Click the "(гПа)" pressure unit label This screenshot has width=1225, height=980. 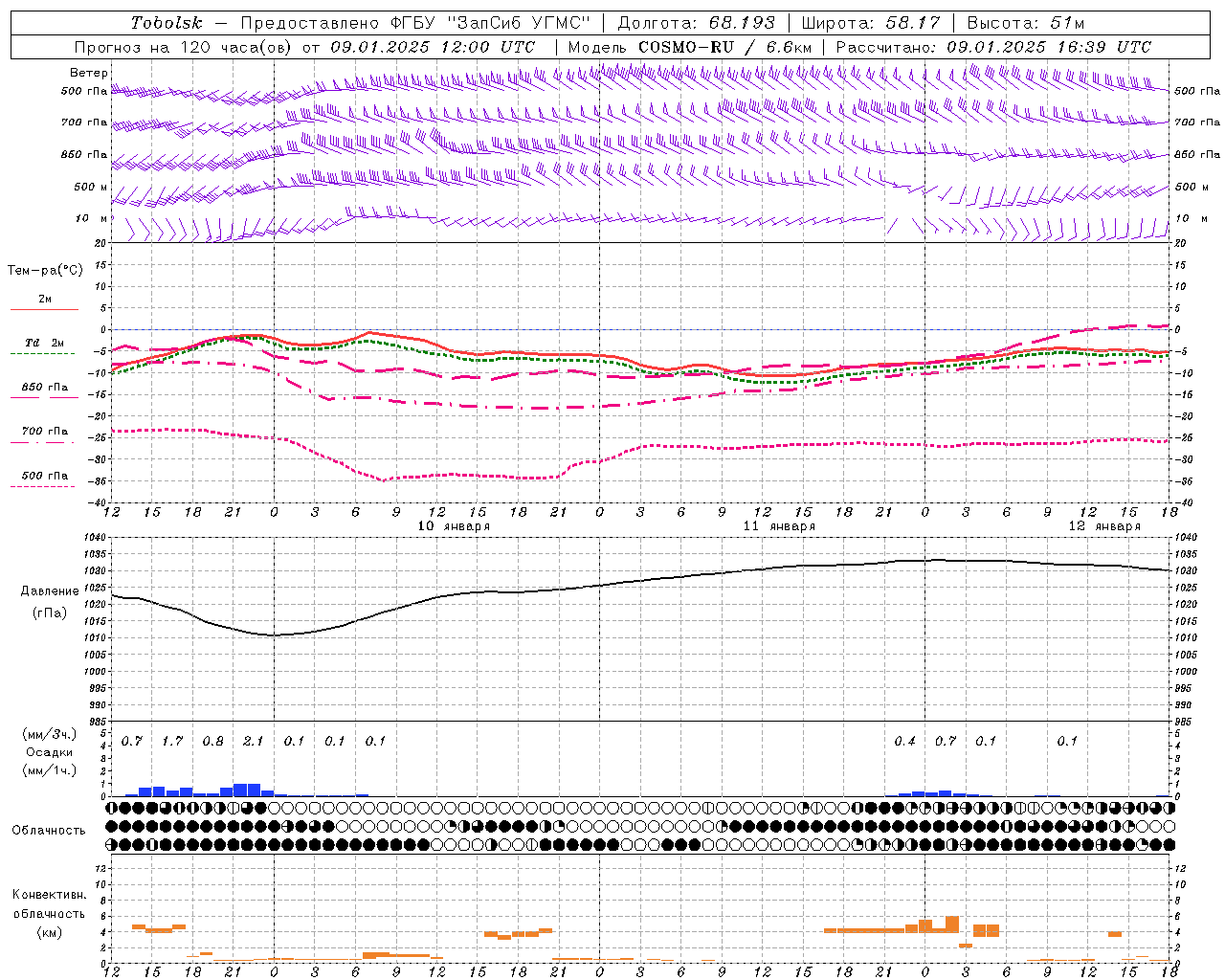coord(50,613)
